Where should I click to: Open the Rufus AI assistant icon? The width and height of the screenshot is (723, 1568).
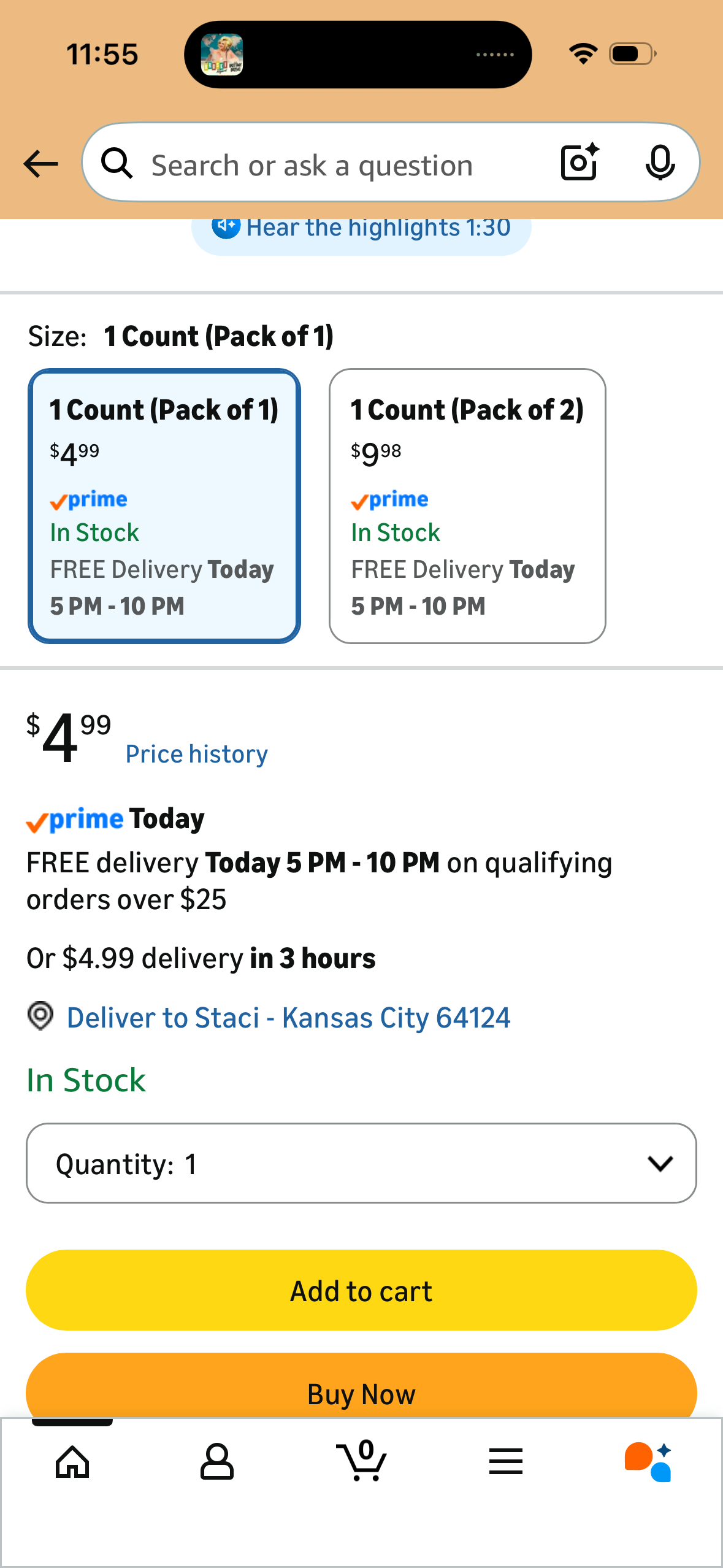[649, 1462]
